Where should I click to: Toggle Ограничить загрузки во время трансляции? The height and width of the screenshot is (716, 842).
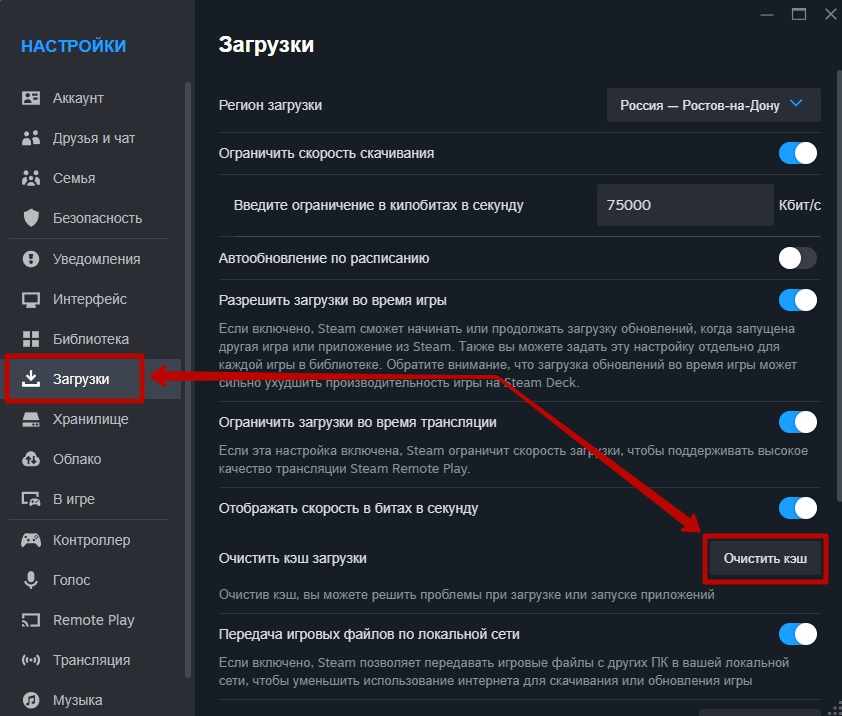pos(797,422)
